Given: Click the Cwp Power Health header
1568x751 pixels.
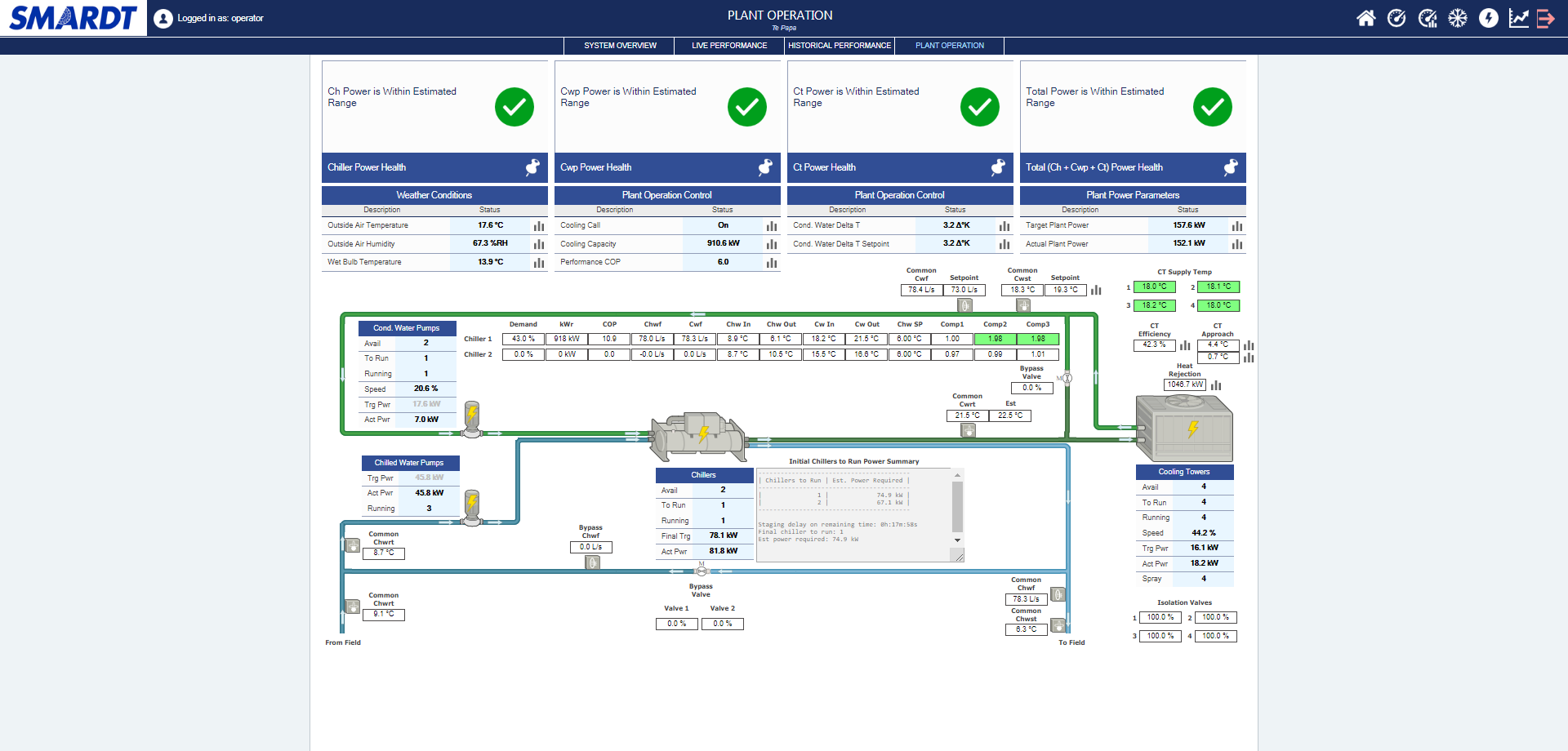Looking at the screenshot, I should 667,167.
